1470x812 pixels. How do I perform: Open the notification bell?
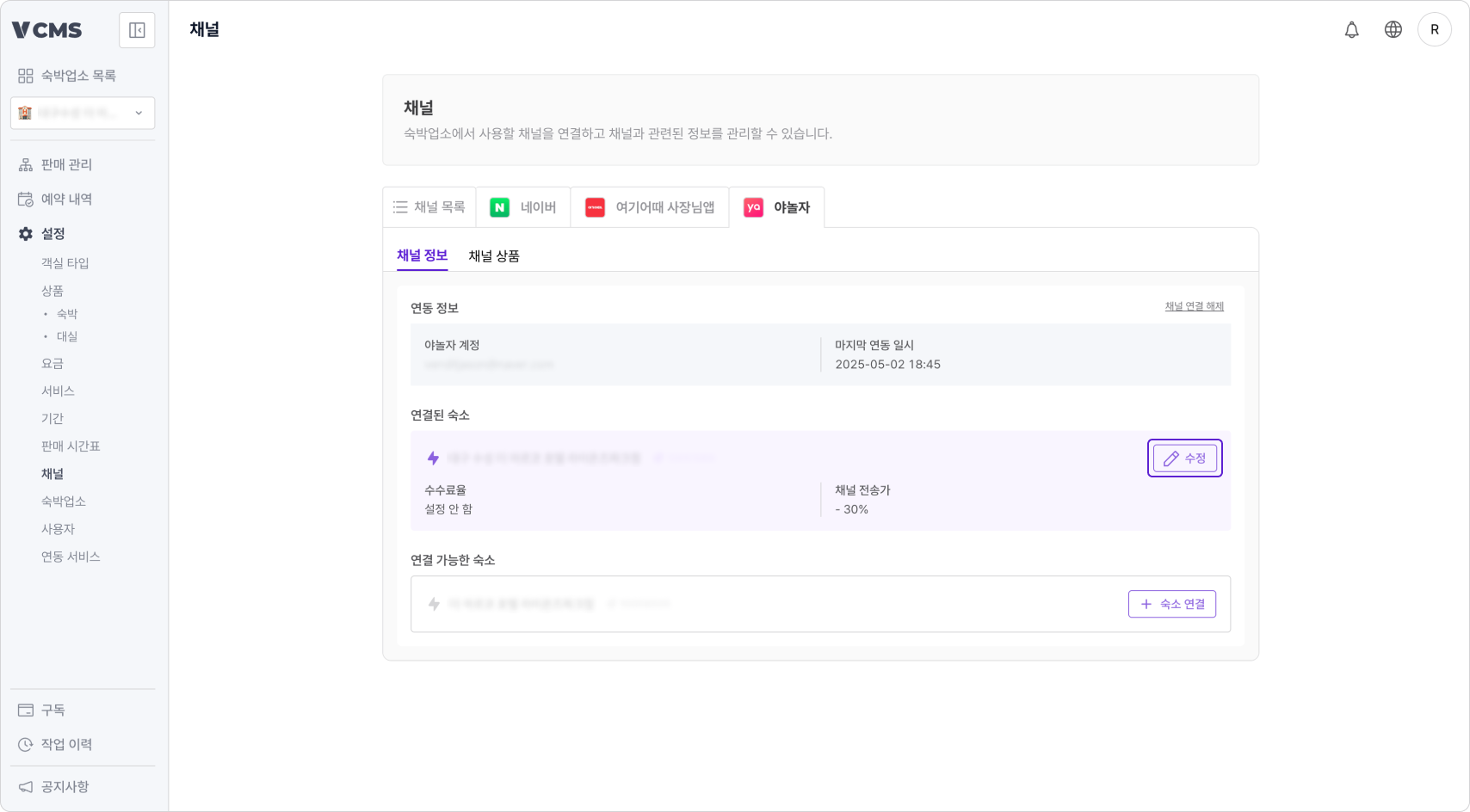pyautogui.click(x=1351, y=28)
